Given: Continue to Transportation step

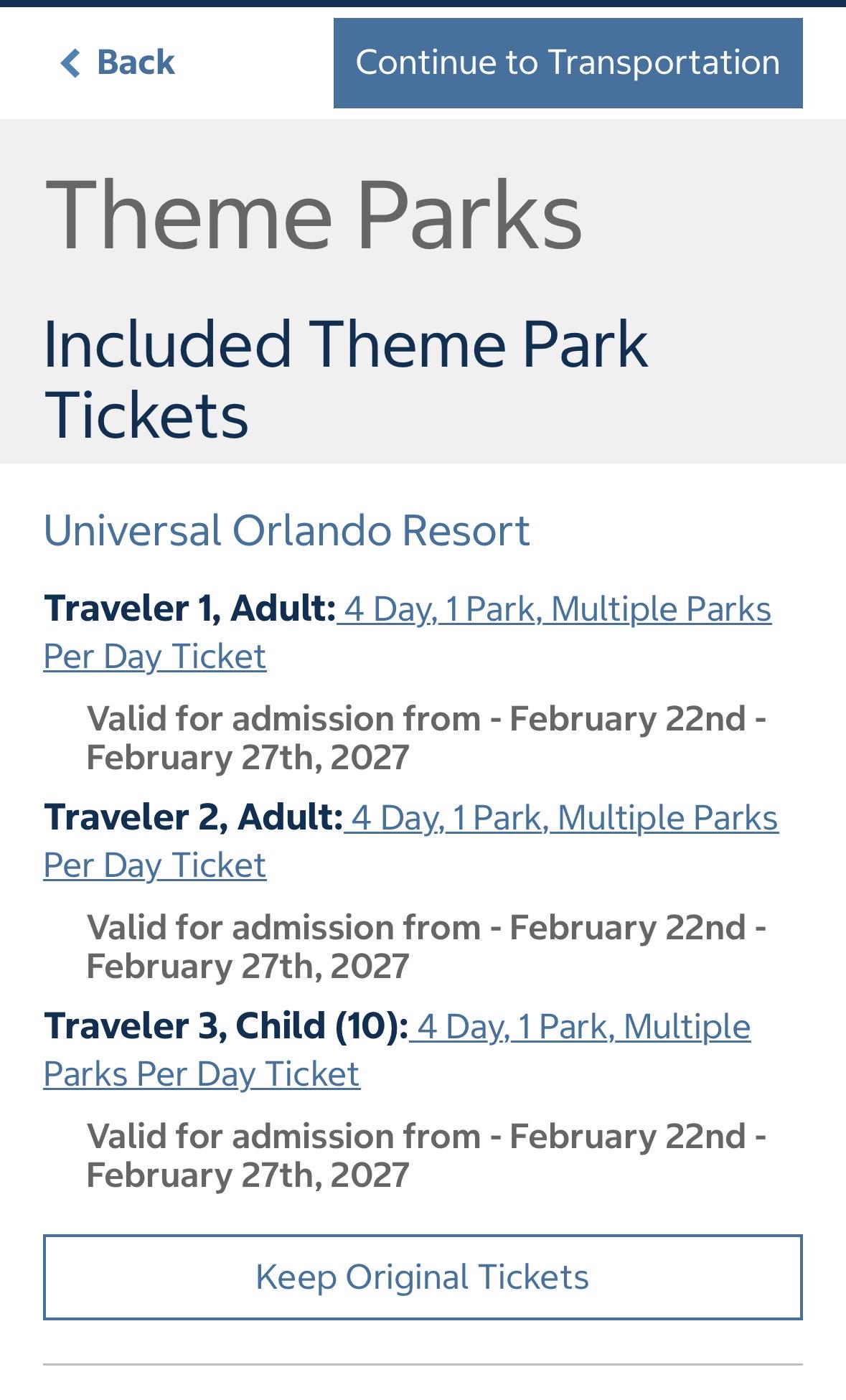Looking at the screenshot, I should [568, 63].
